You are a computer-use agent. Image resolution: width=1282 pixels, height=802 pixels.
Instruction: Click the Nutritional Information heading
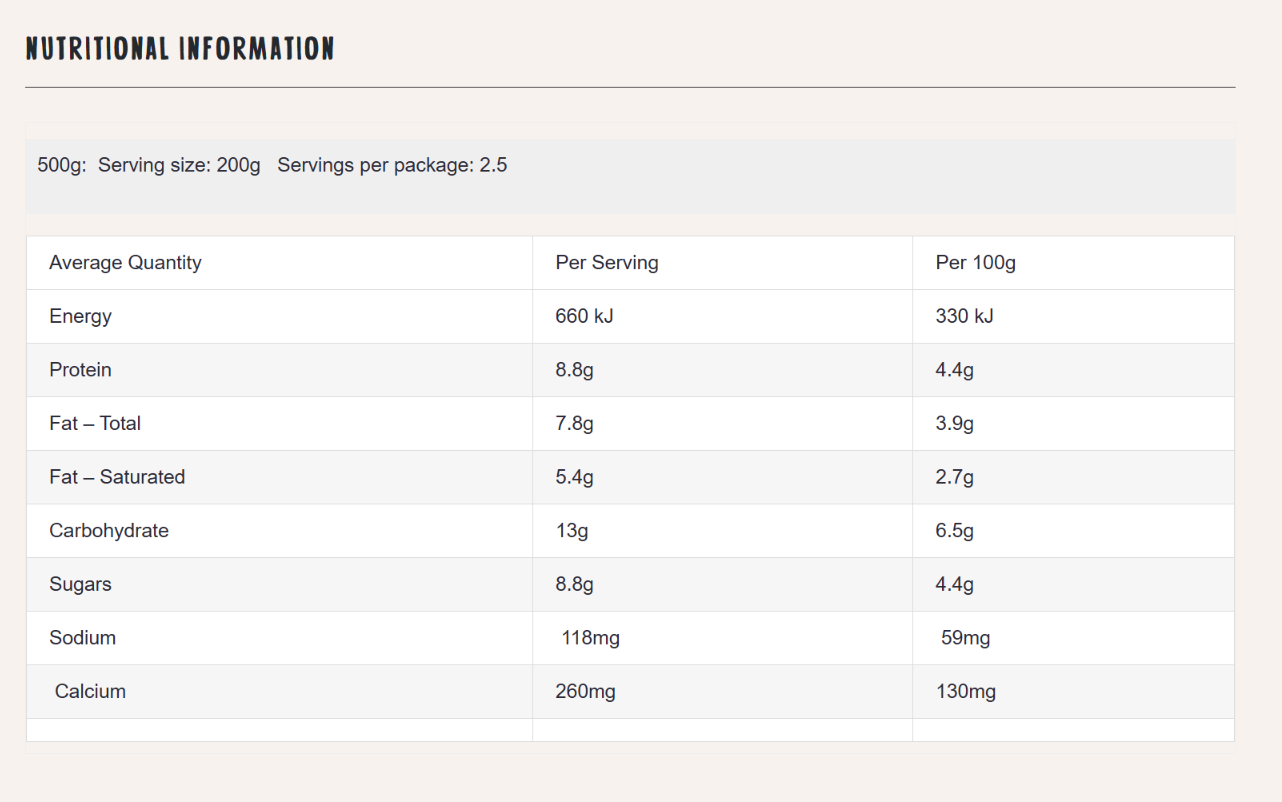point(180,48)
